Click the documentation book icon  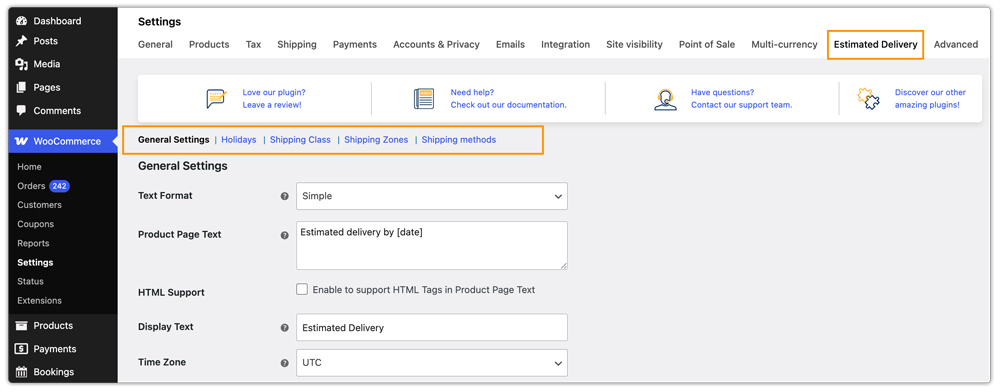(423, 99)
